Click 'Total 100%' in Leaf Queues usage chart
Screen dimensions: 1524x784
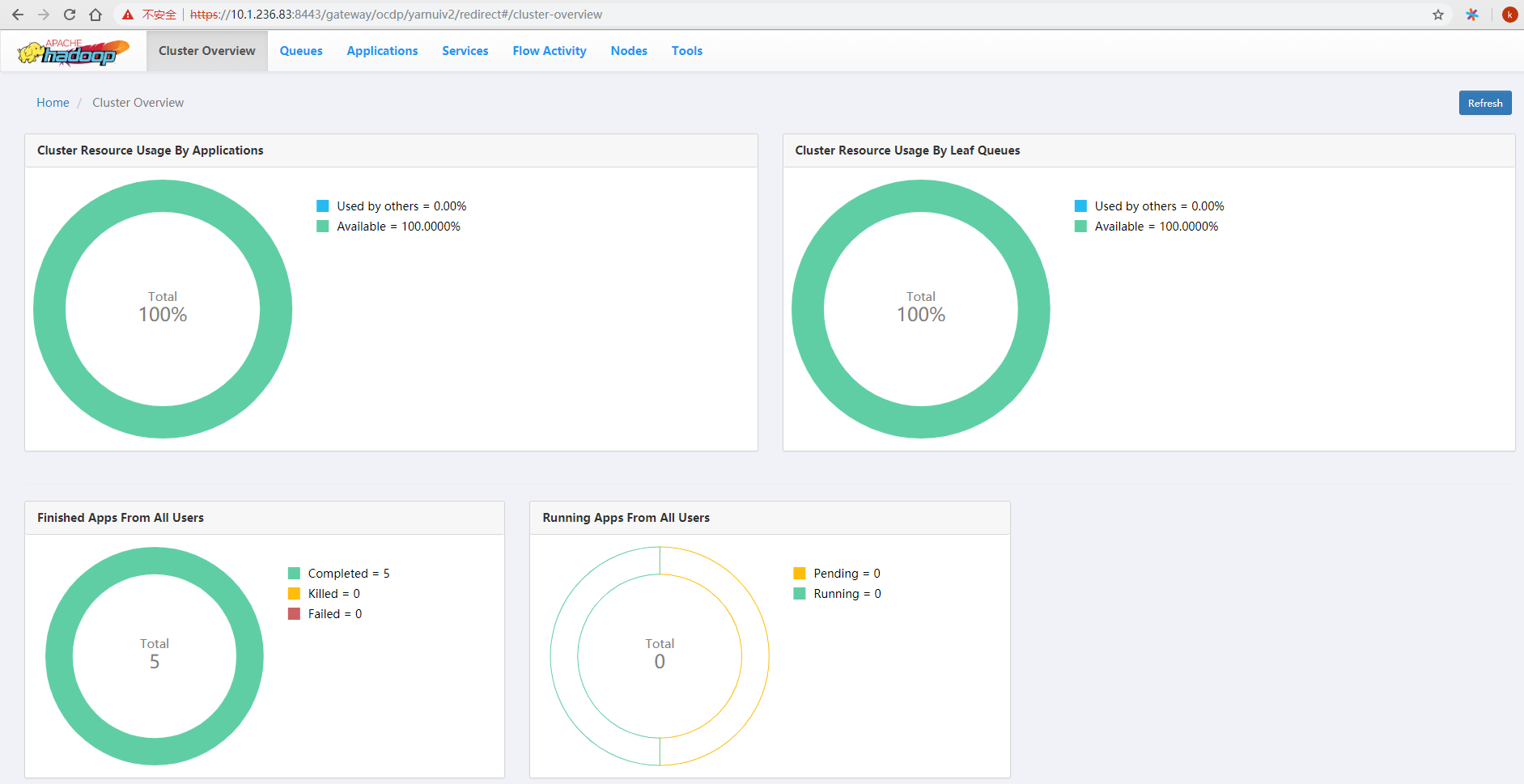pyautogui.click(x=921, y=307)
